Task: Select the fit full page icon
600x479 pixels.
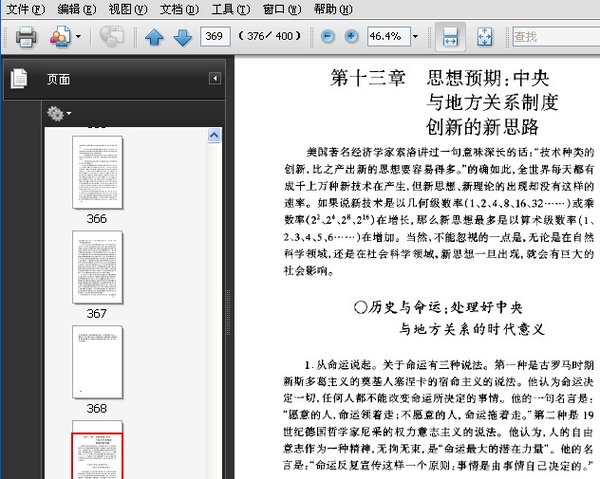Action: click(x=484, y=37)
